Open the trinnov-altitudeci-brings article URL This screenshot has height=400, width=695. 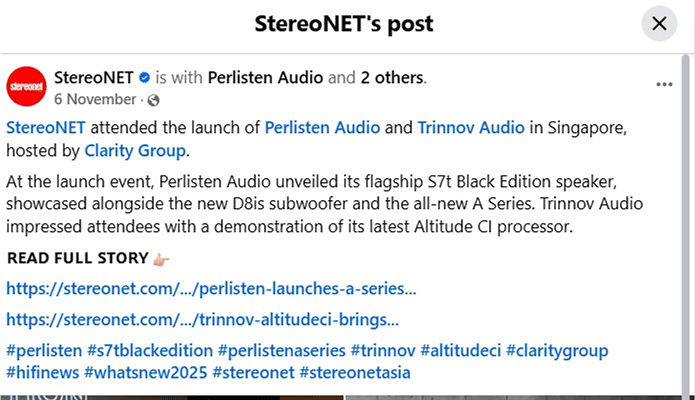coord(203,320)
